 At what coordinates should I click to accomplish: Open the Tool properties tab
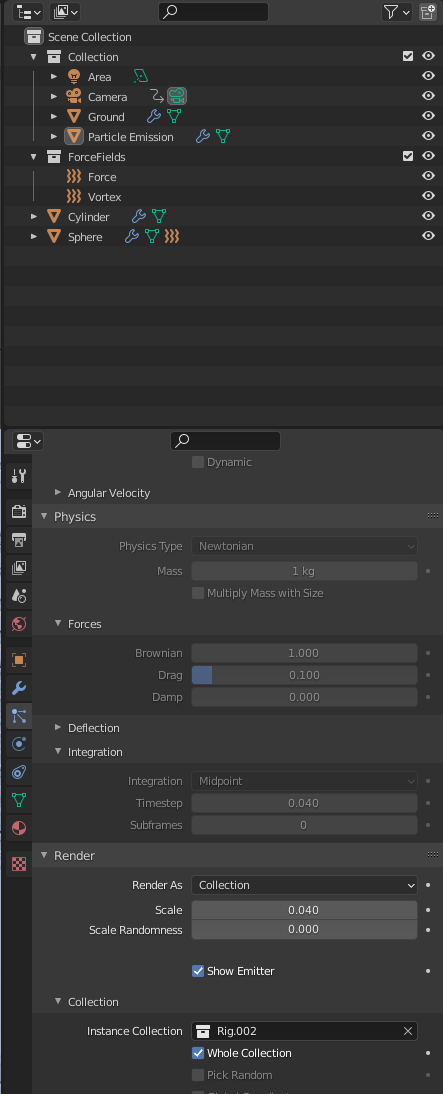[19, 477]
